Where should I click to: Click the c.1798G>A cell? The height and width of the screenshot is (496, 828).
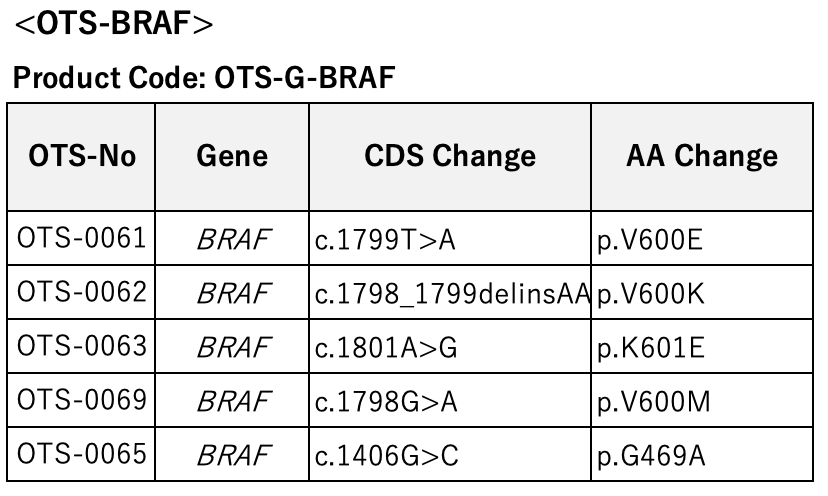(450, 400)
